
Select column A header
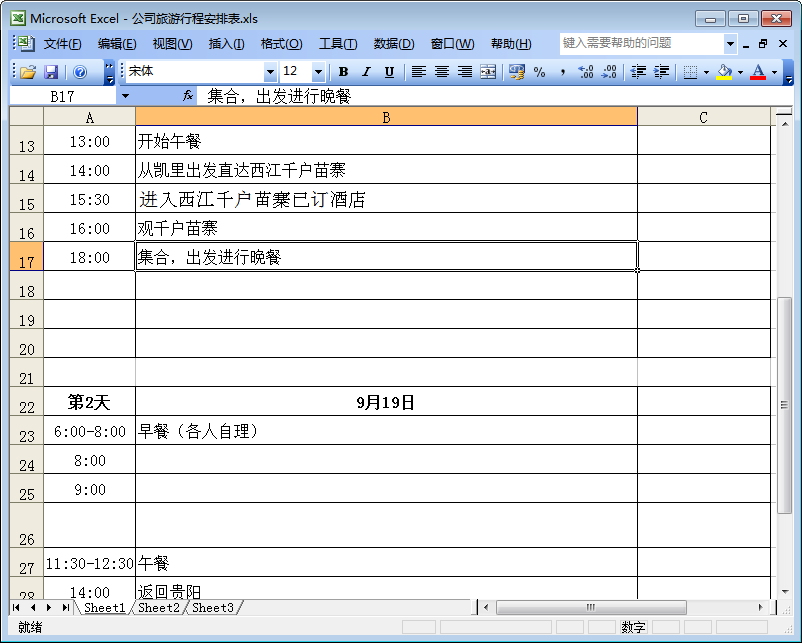coord(90,117)
